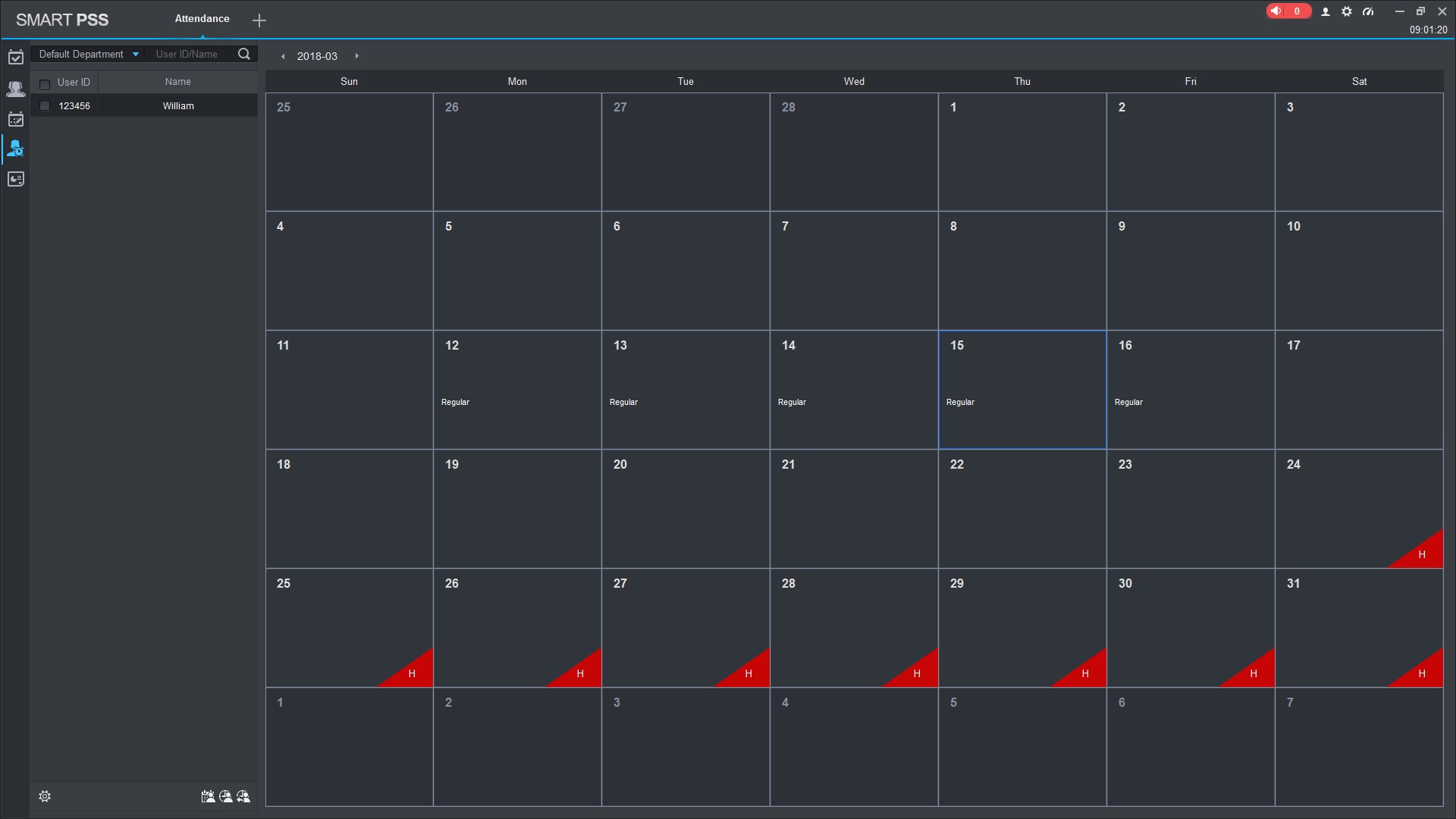Open calendar edit sidebar icon

(x=15, y=119)
